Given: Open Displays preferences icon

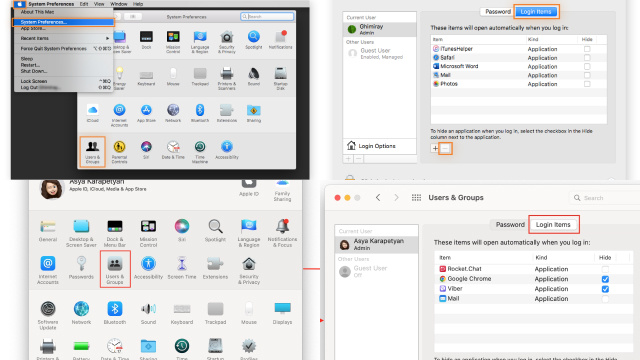Looking at the screenshot, I should [x=282, y=313].
